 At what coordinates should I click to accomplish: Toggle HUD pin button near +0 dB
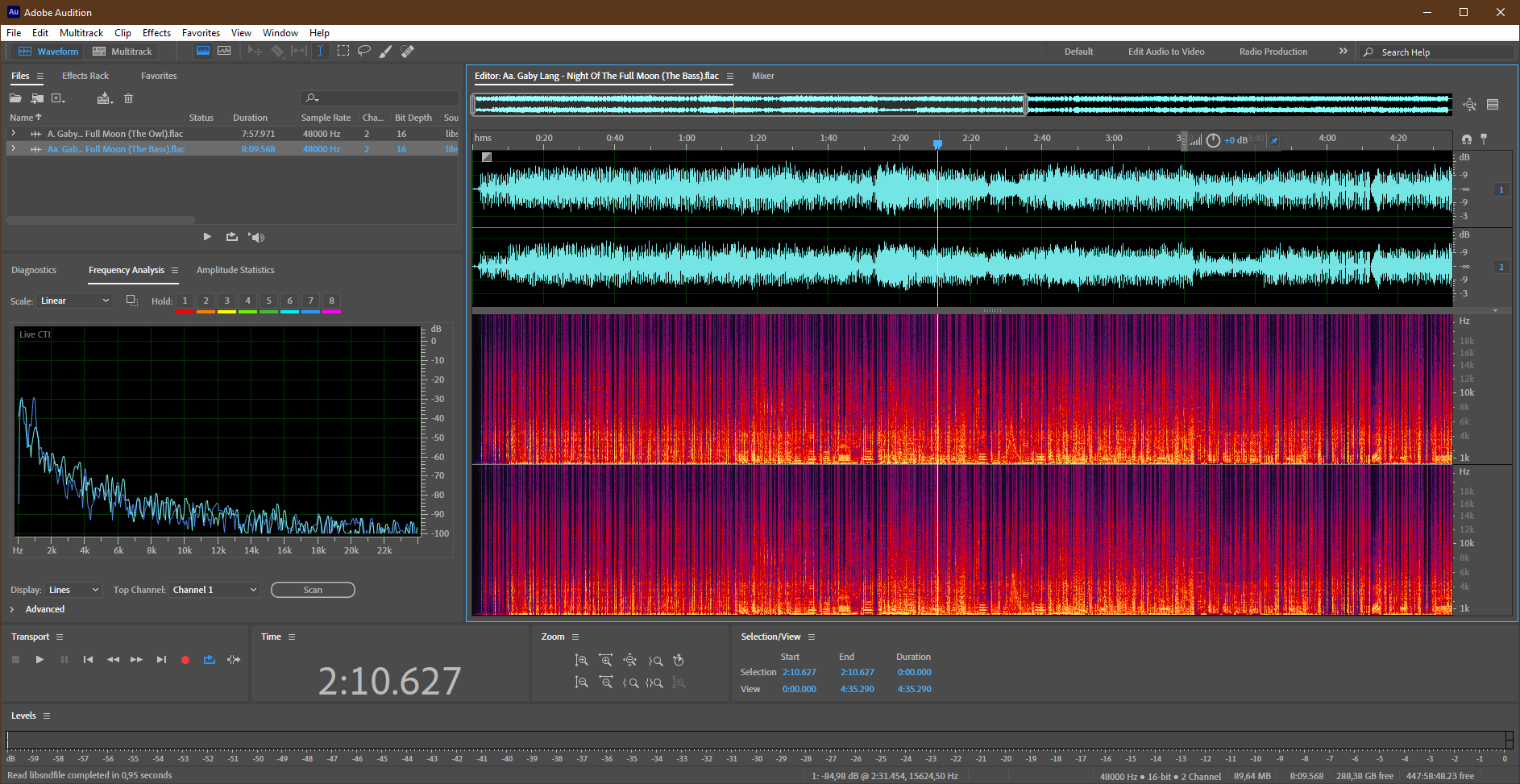(x=1274, y=140)
